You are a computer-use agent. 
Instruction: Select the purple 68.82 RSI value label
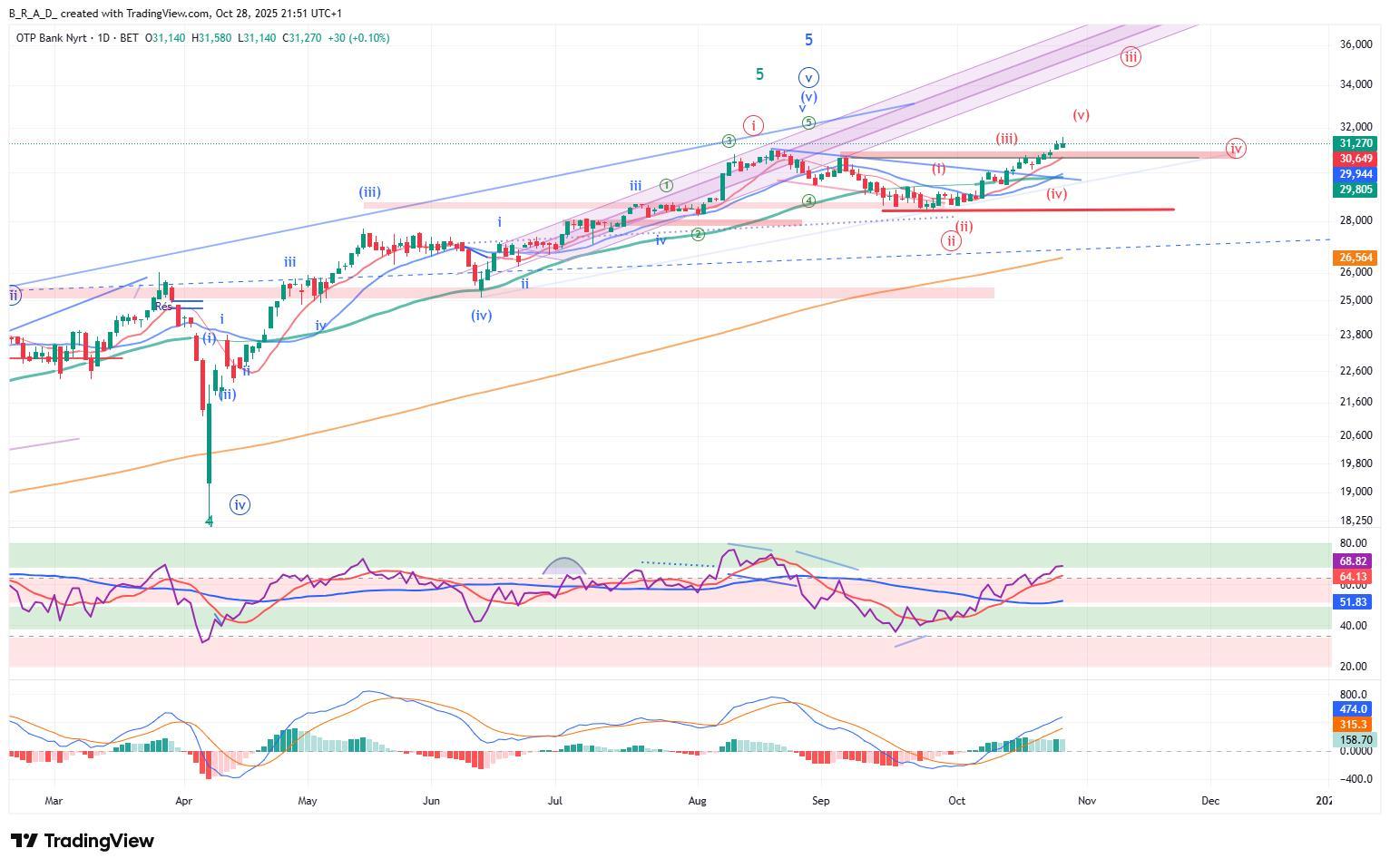pos(1353,561)
